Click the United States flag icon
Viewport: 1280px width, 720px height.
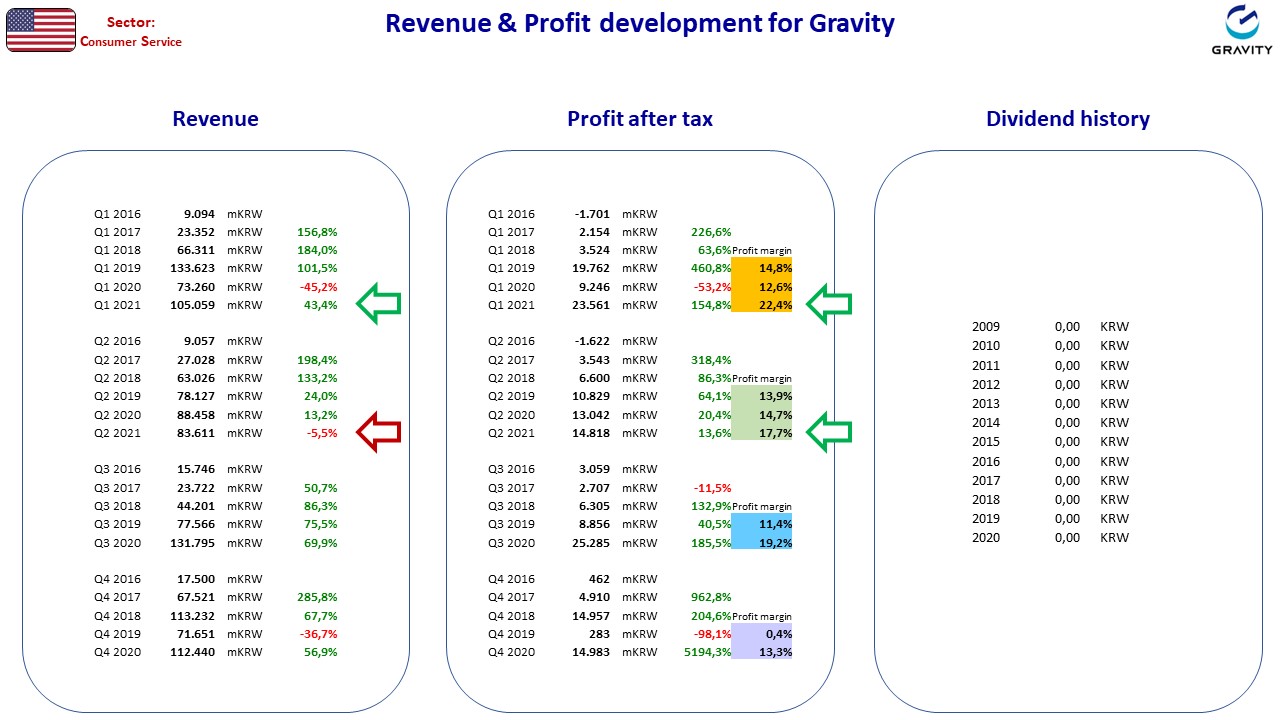pos(41,30)
